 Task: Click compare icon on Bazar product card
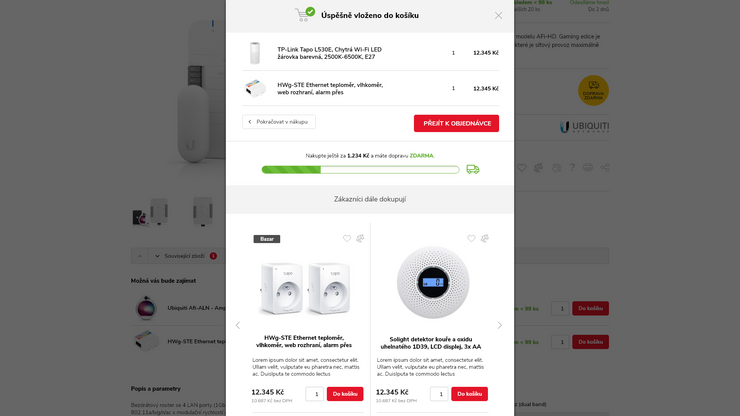[x=360, y=239]
